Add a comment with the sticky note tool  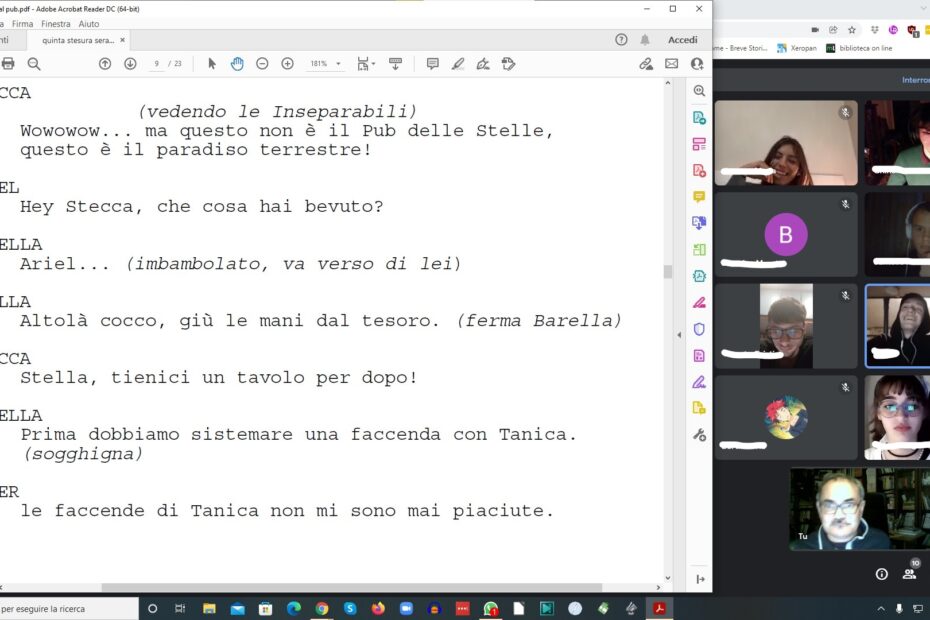pos(432,64)
